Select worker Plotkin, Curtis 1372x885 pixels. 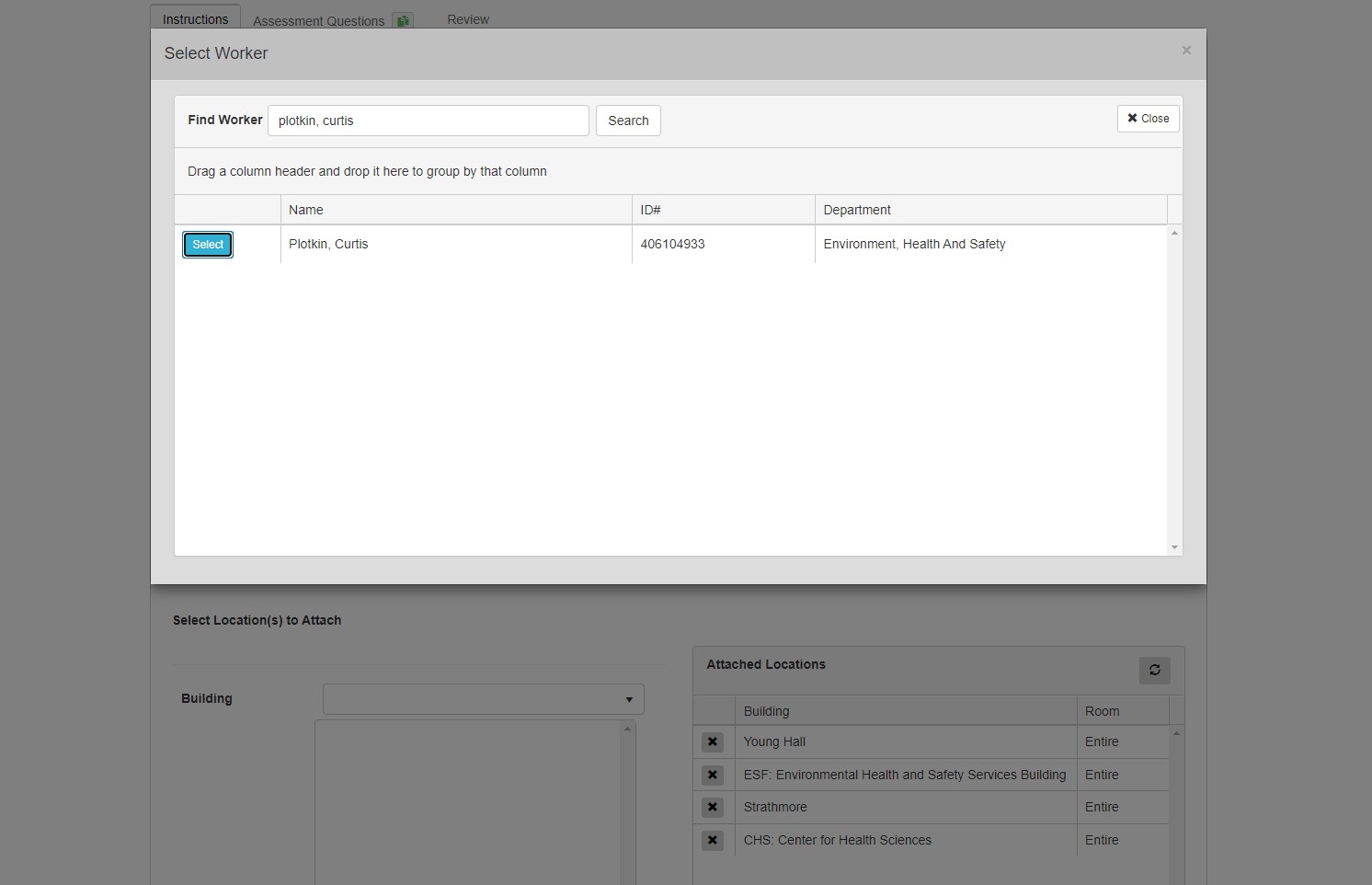point(208,245)
